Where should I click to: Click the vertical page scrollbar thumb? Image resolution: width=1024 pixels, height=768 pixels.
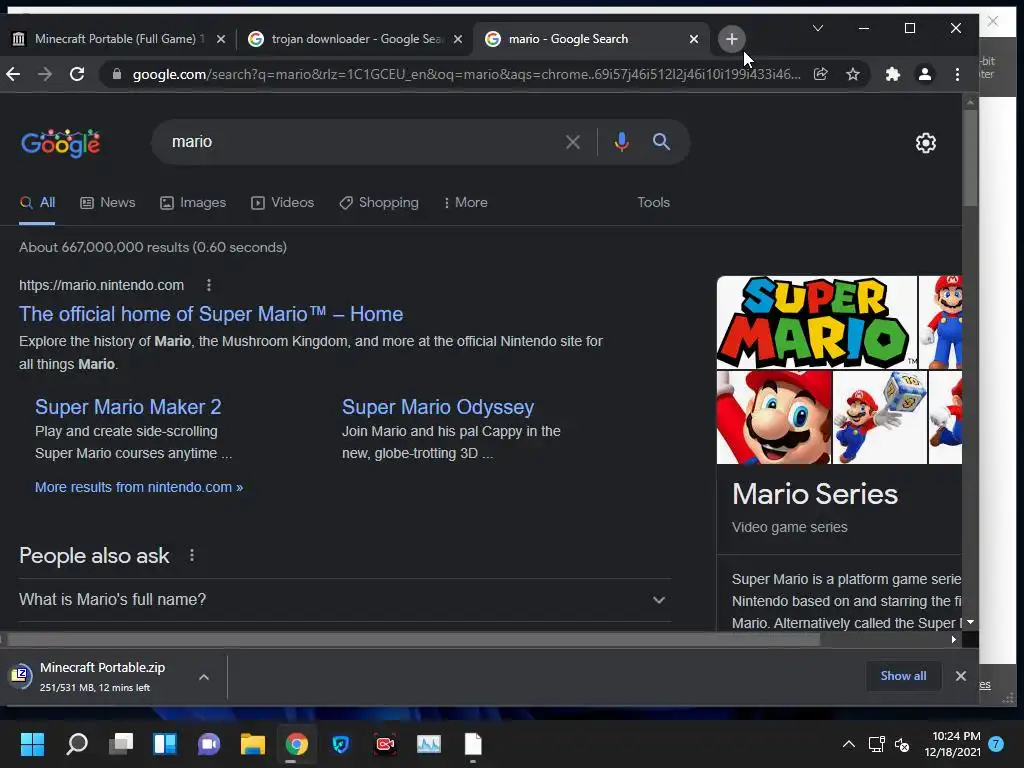(970, 157)
